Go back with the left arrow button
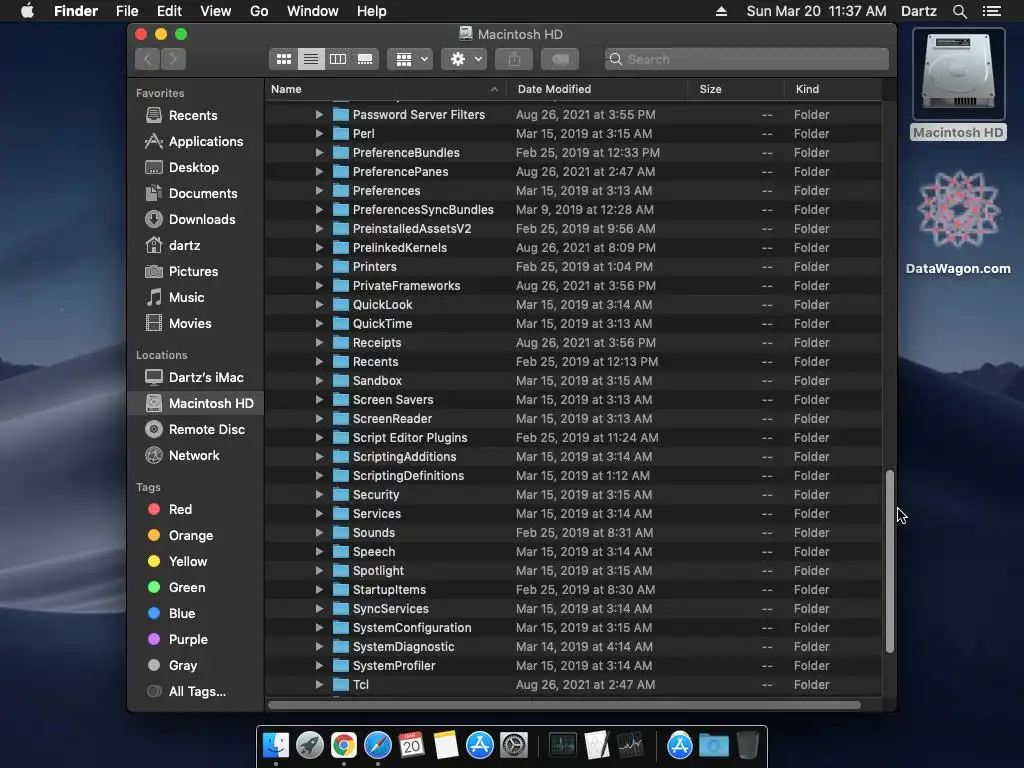 tap(148, 59)
